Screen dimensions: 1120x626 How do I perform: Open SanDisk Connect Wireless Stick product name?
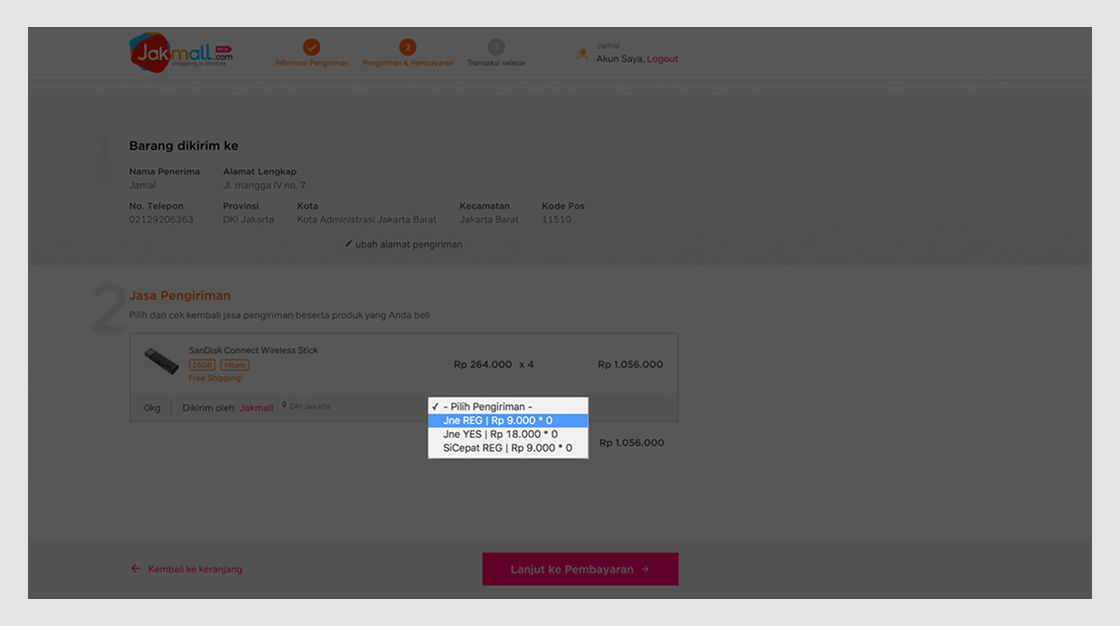253,350
